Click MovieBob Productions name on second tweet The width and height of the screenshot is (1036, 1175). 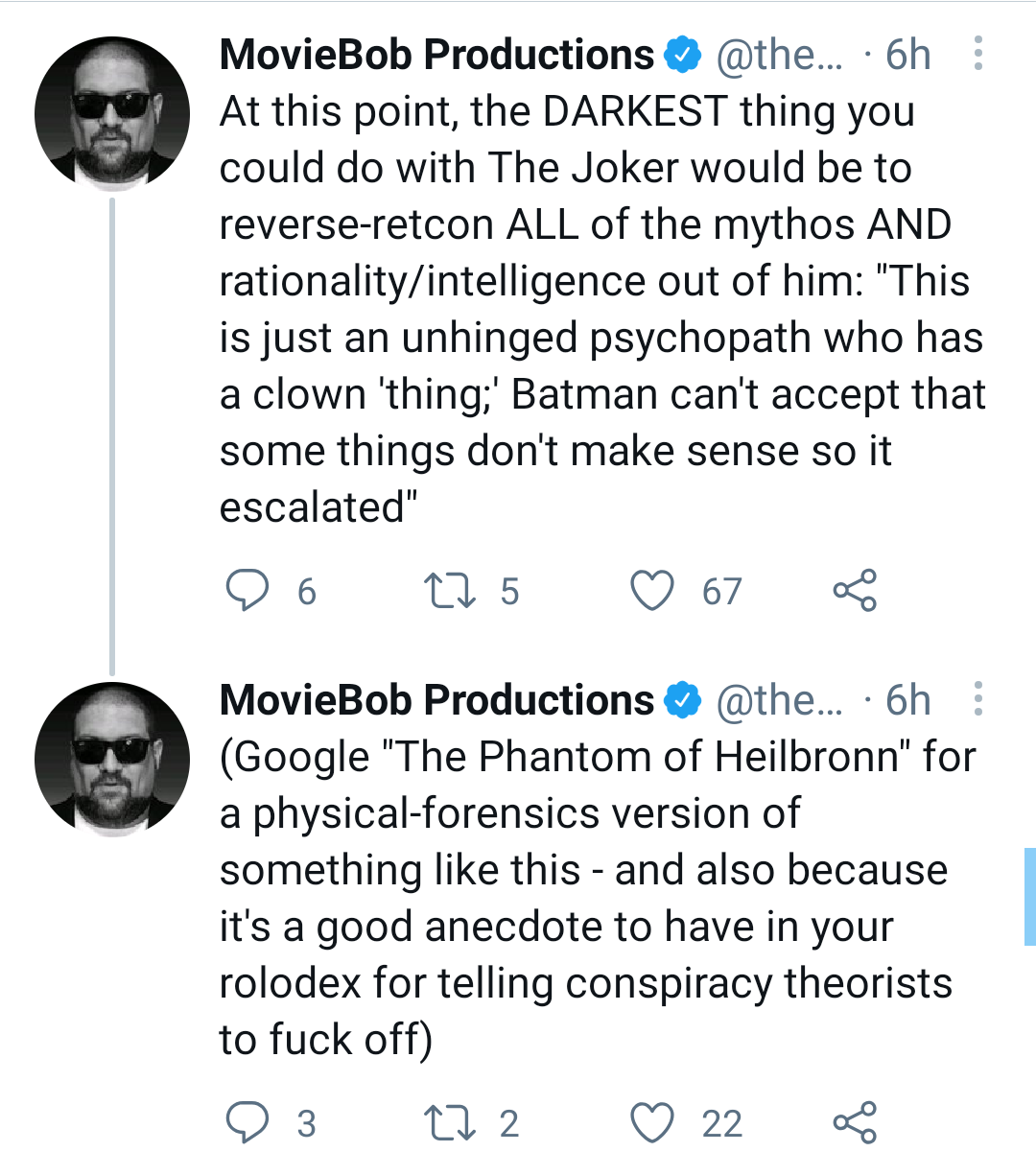[x=436, y=700]
